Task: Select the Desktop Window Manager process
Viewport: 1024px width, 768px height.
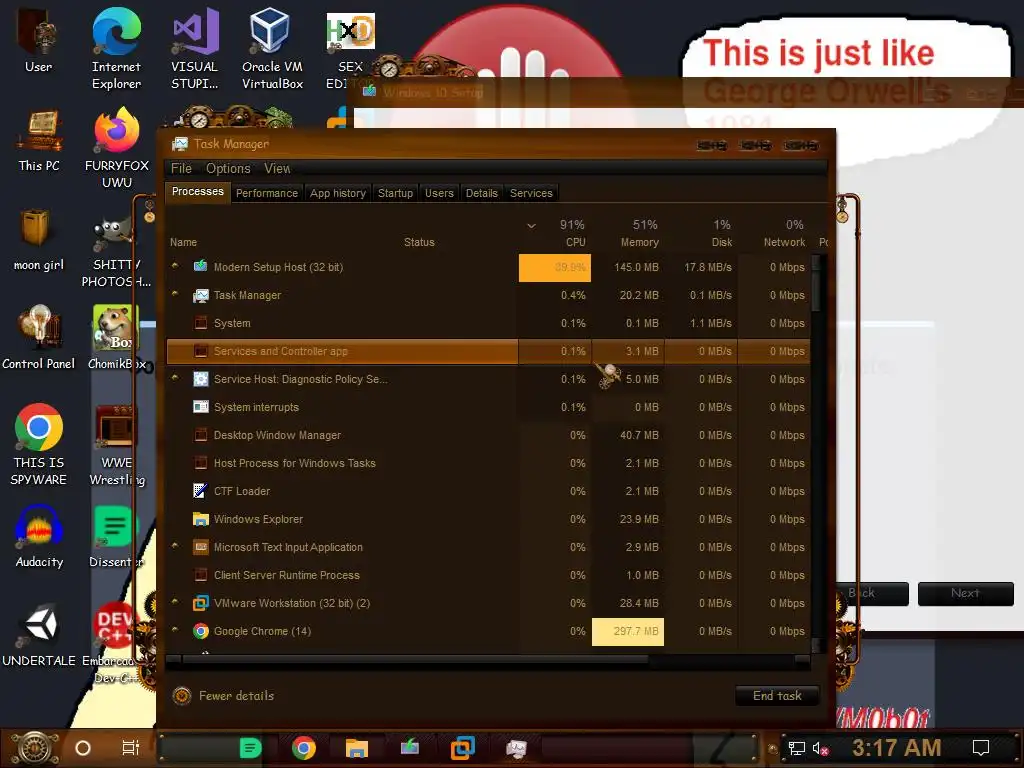Action: [x=488, y=435]
